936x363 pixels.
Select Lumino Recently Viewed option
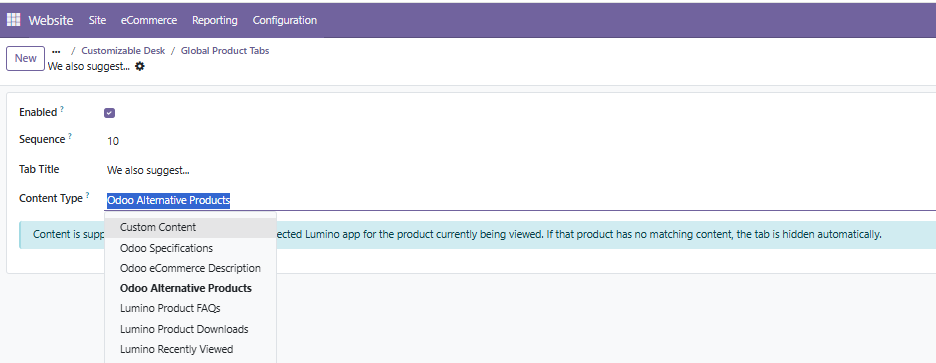click(x=190, y=349)
